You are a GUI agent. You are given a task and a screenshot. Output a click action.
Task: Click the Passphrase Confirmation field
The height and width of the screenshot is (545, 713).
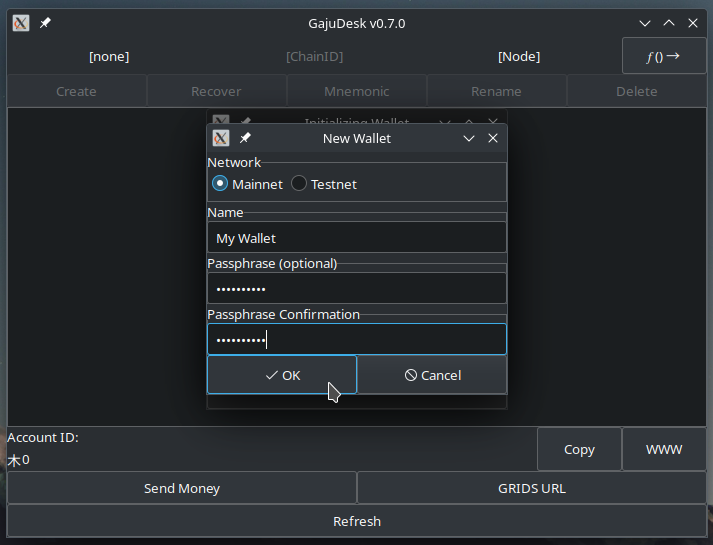(356, 340)
